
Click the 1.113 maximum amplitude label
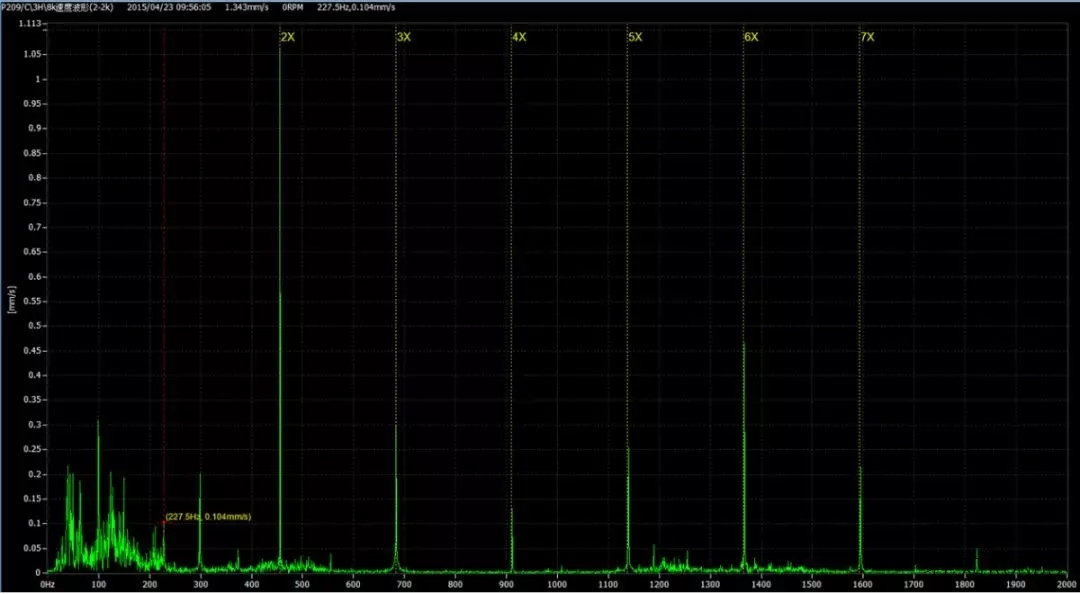28,24
